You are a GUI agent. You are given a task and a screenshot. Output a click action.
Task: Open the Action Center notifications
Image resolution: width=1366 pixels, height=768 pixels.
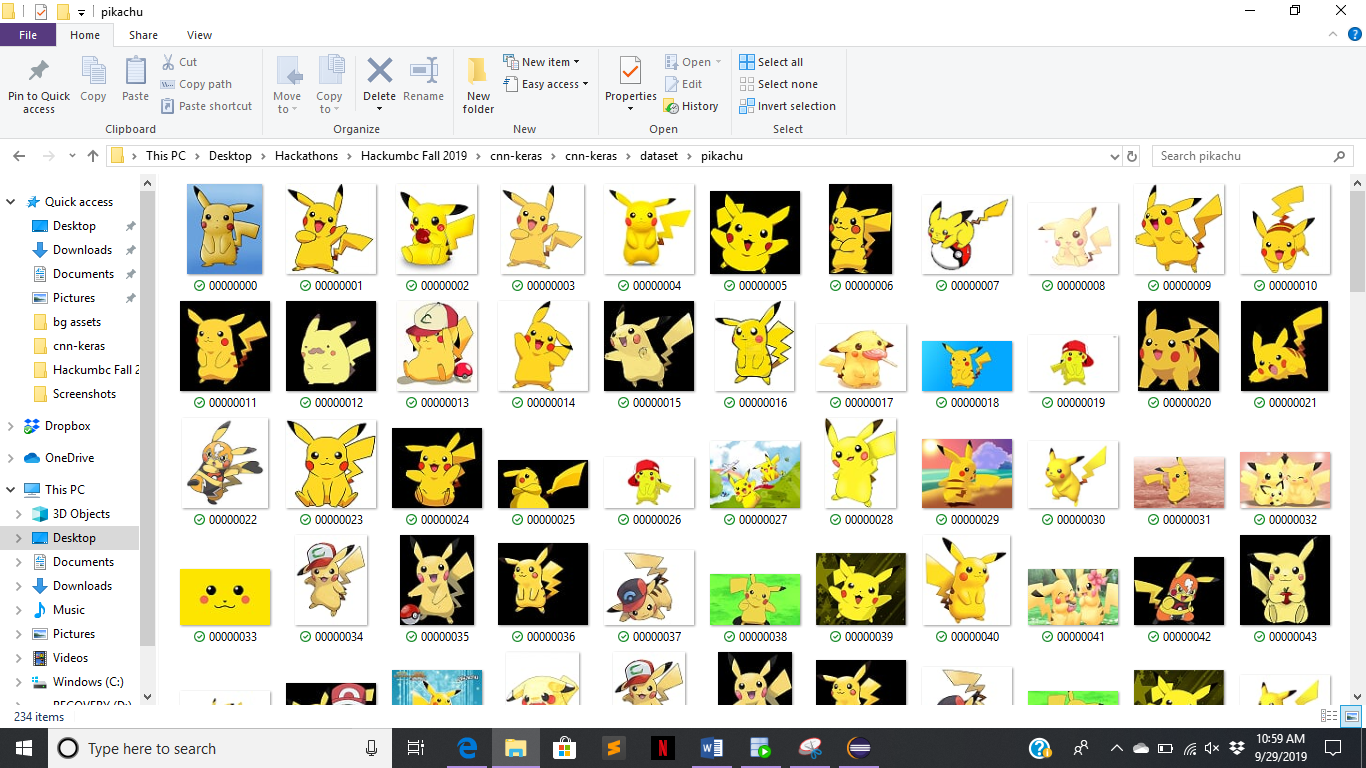coord(1332,748)
